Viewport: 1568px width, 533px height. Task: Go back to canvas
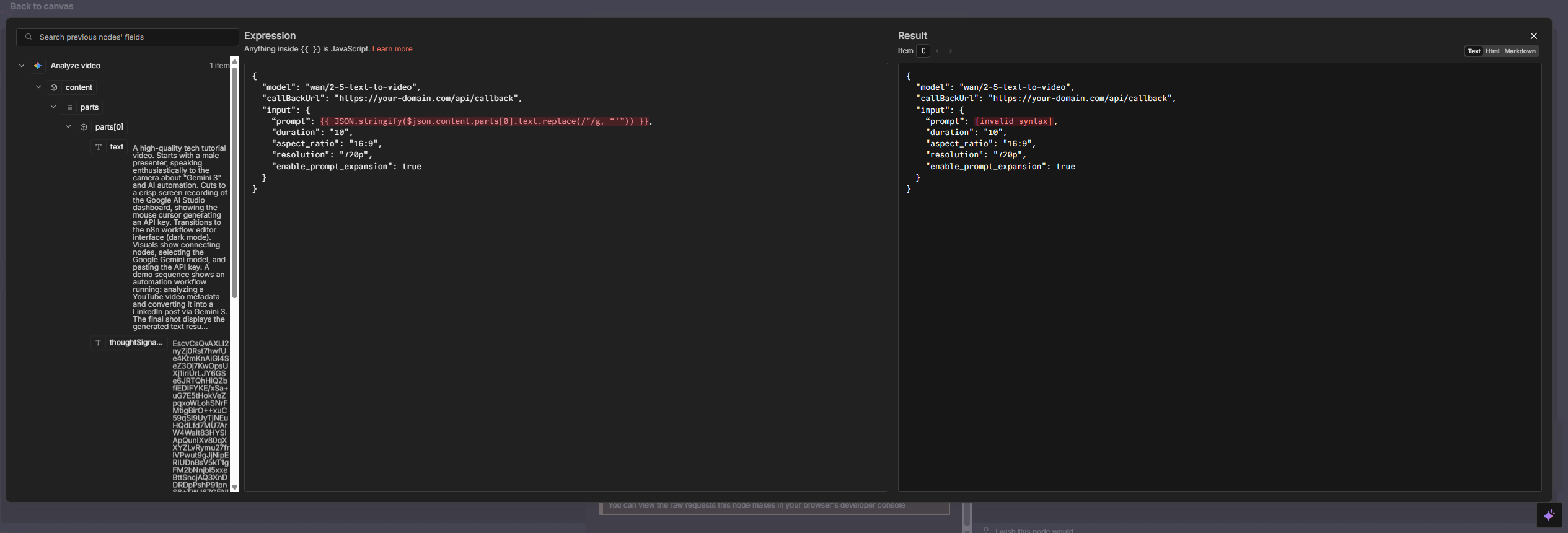tap(42, 6)
